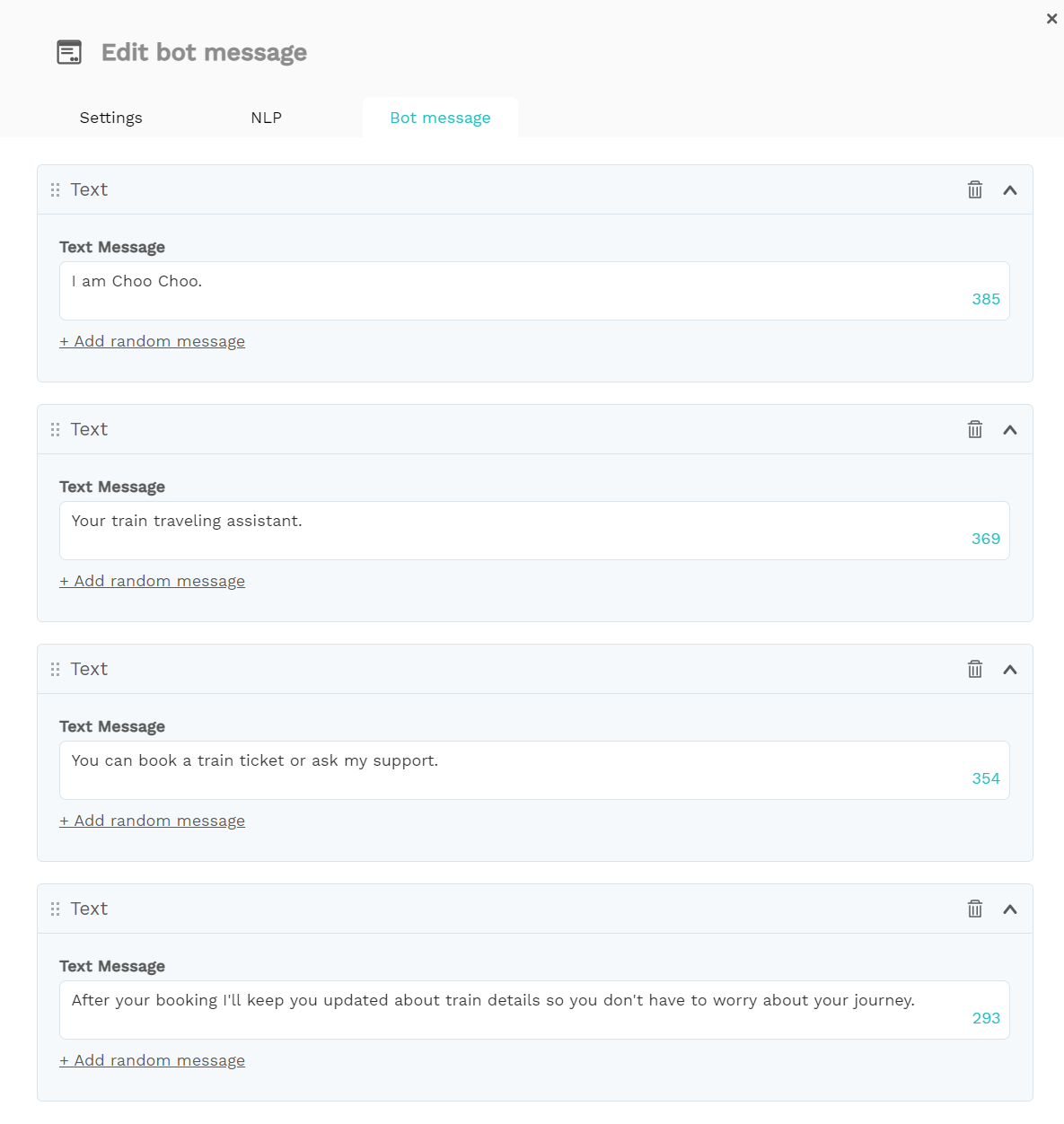Click the 'Your train traveling assistant' text field
1064x1124 pixels.
click(x=534, y=531)
